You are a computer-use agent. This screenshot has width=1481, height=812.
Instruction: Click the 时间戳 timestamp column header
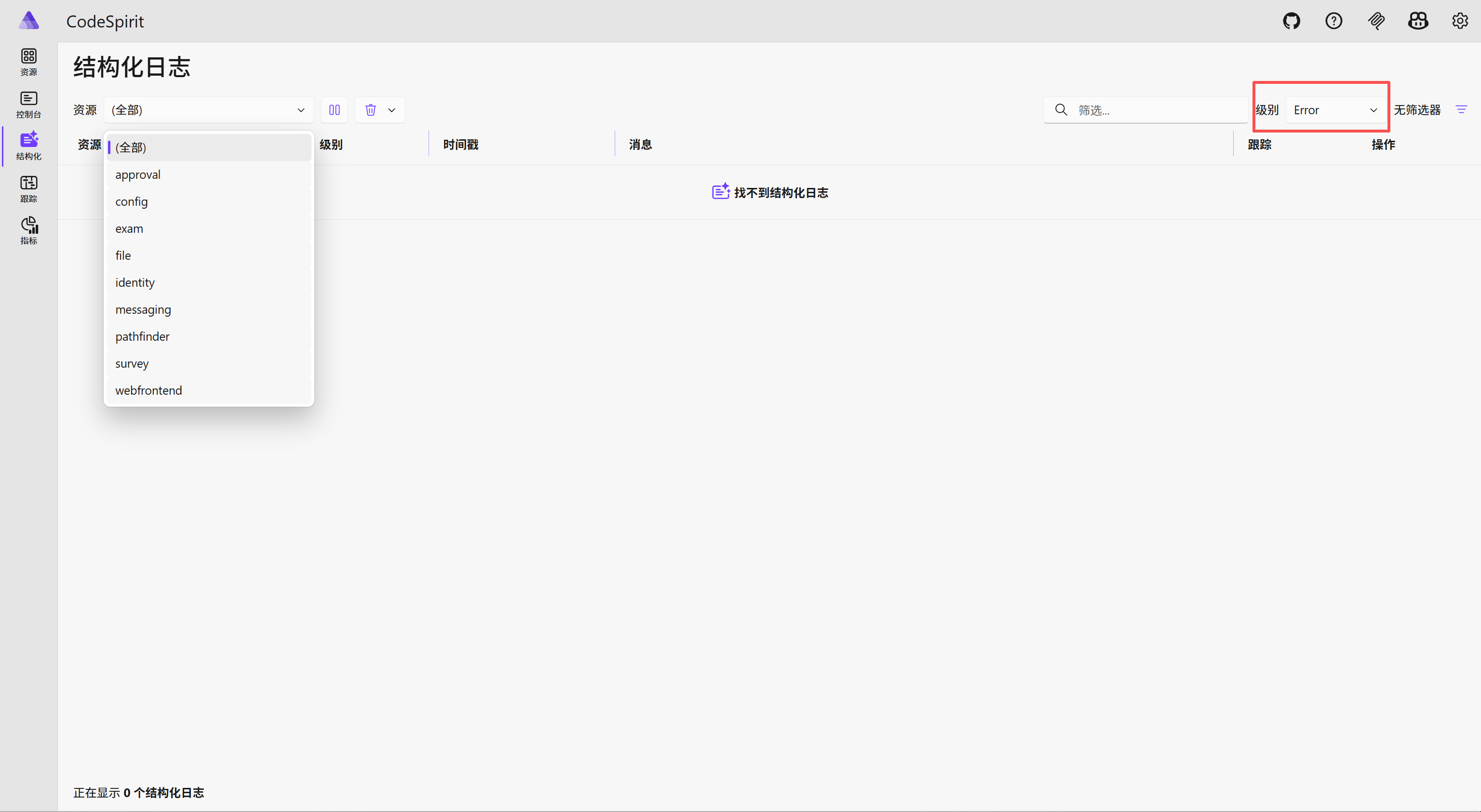(460, 144)
